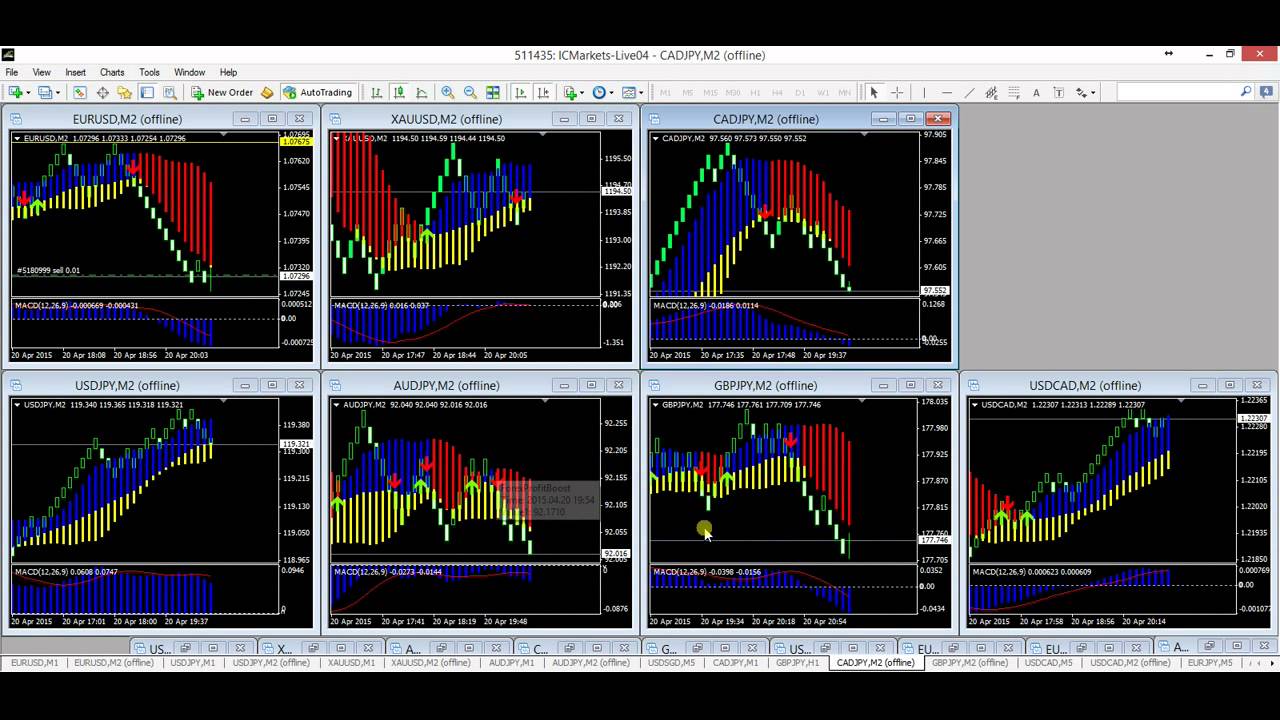
Task: Select the equidistant channel tool
Action: [x=992, y=92]
